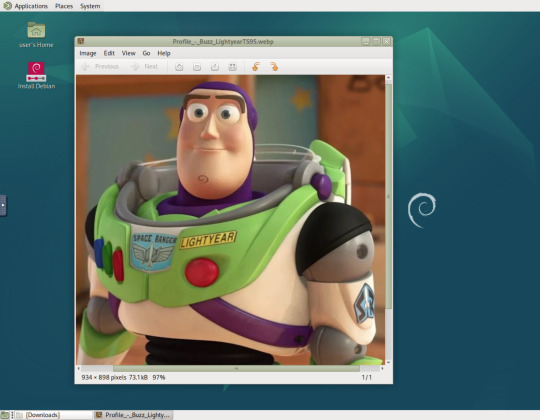Viewport: 540px width, 420px height.
Task: Click the Next button label
Action: 151,66
